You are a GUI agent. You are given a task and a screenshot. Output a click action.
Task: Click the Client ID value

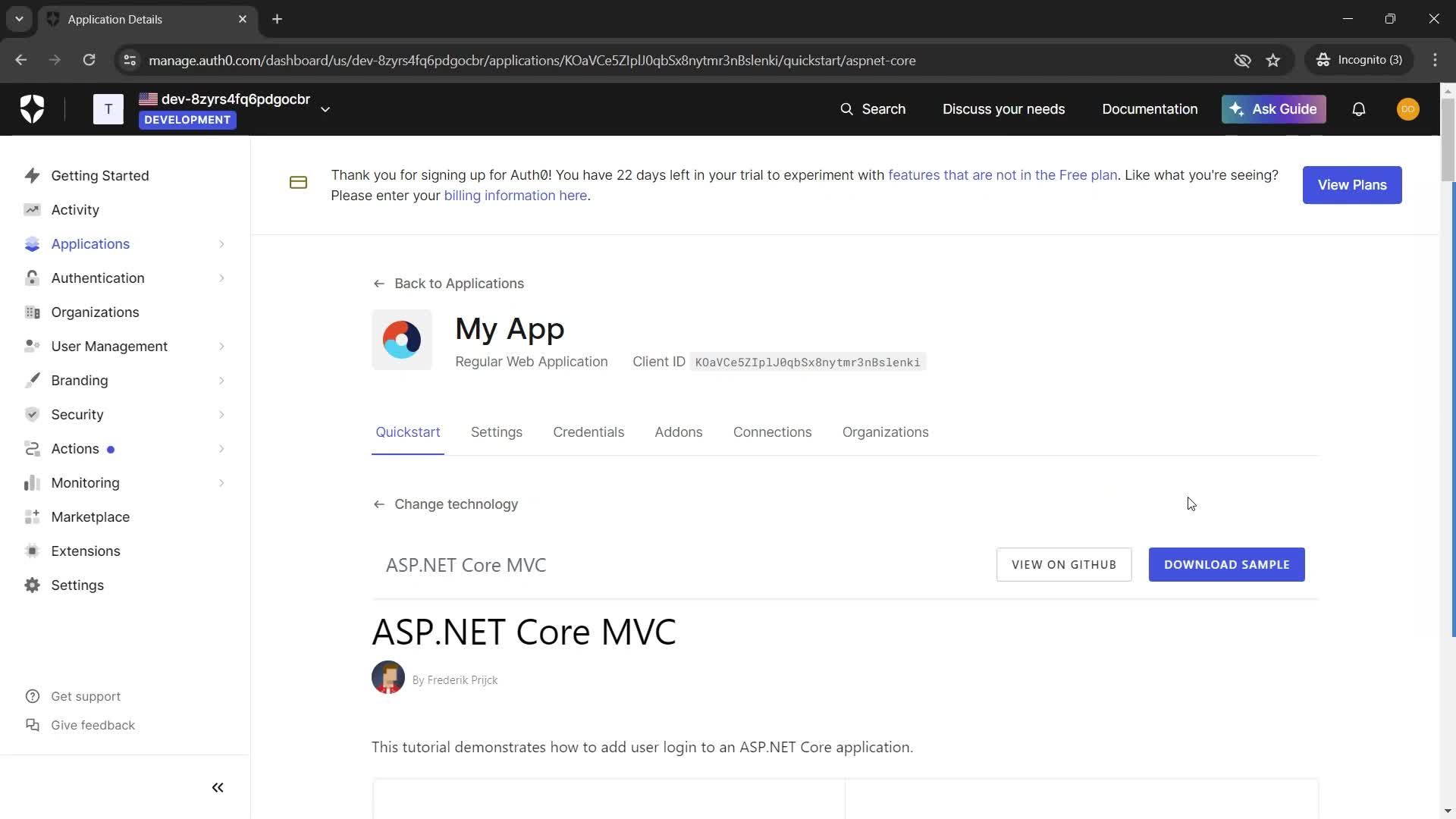tap(808, 362)
